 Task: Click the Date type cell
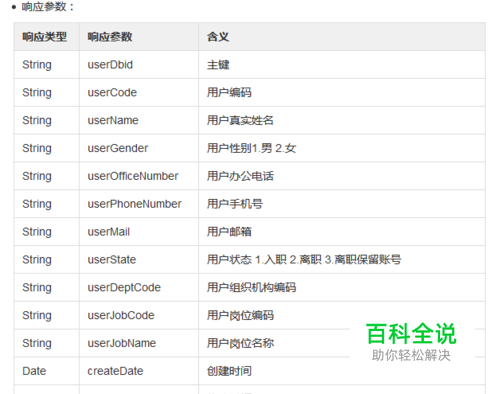pyautogui.click(x=46, y=371)
